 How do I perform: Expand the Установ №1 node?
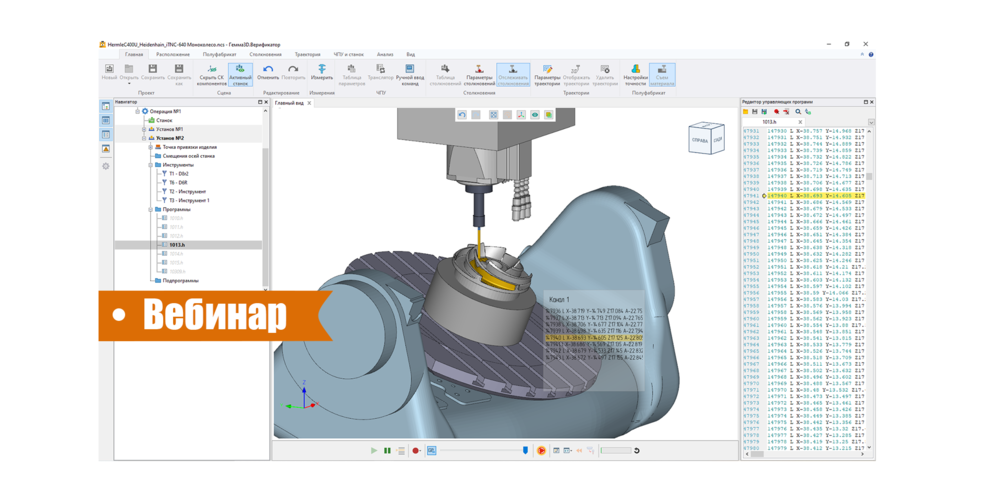[144, 129]
